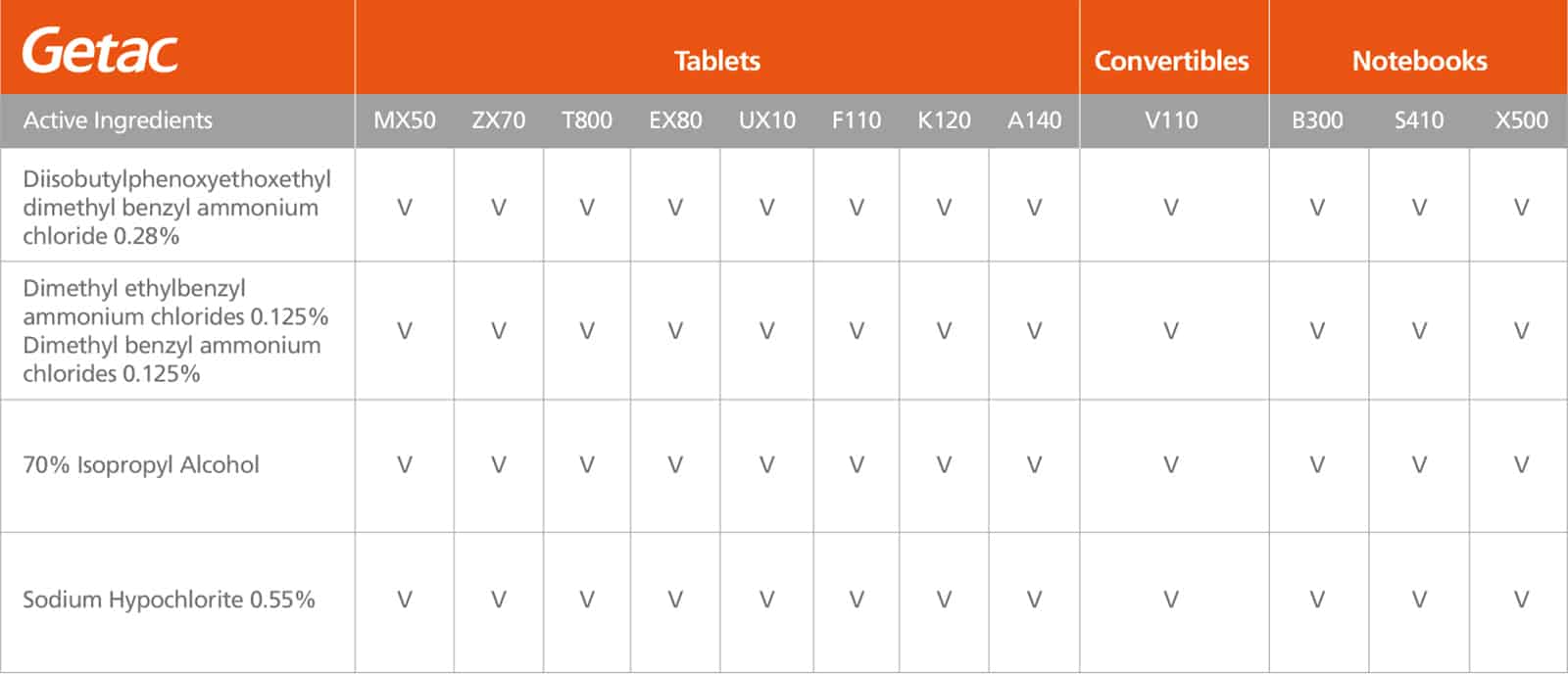The image size is (1568, 674).
Task: Click the ZX70 column heading
Action: (x=498, y=120)
